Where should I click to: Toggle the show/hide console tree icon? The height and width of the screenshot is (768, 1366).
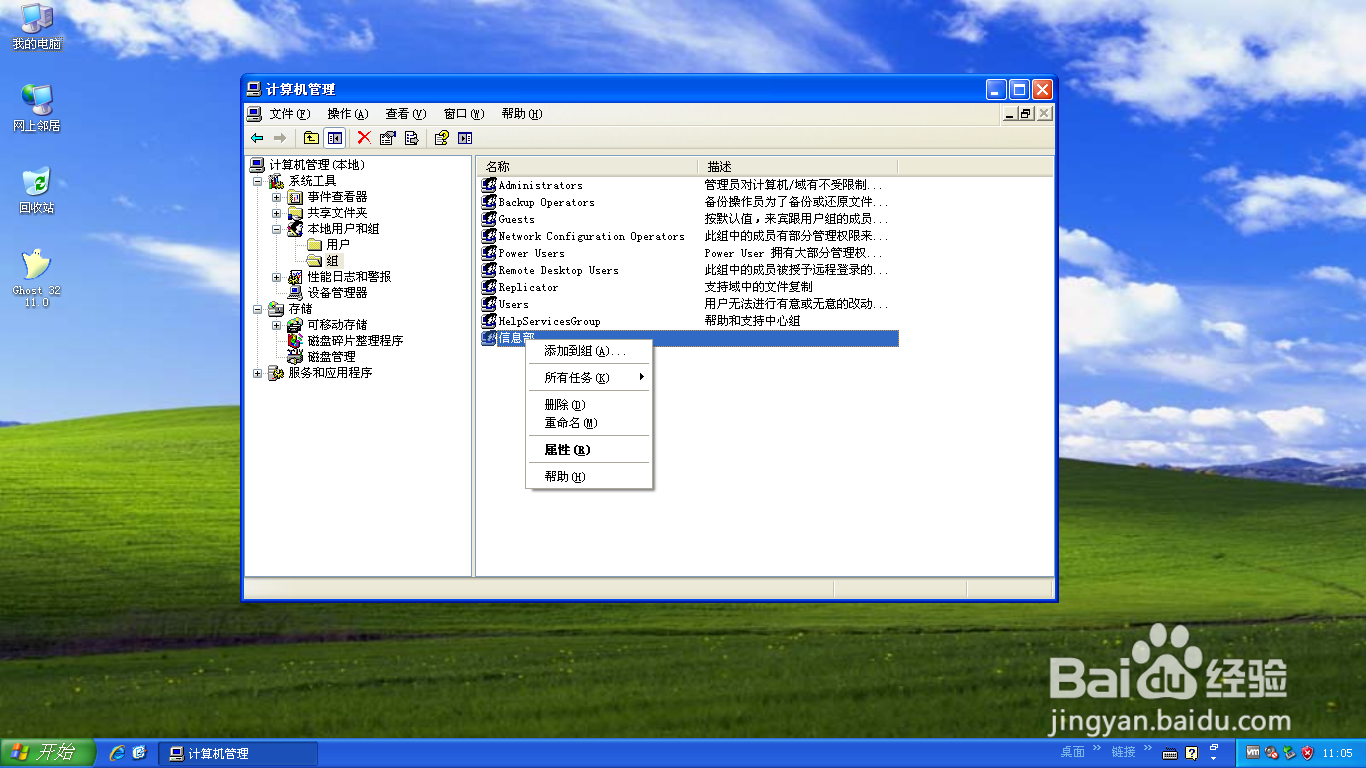click(335, 138)
